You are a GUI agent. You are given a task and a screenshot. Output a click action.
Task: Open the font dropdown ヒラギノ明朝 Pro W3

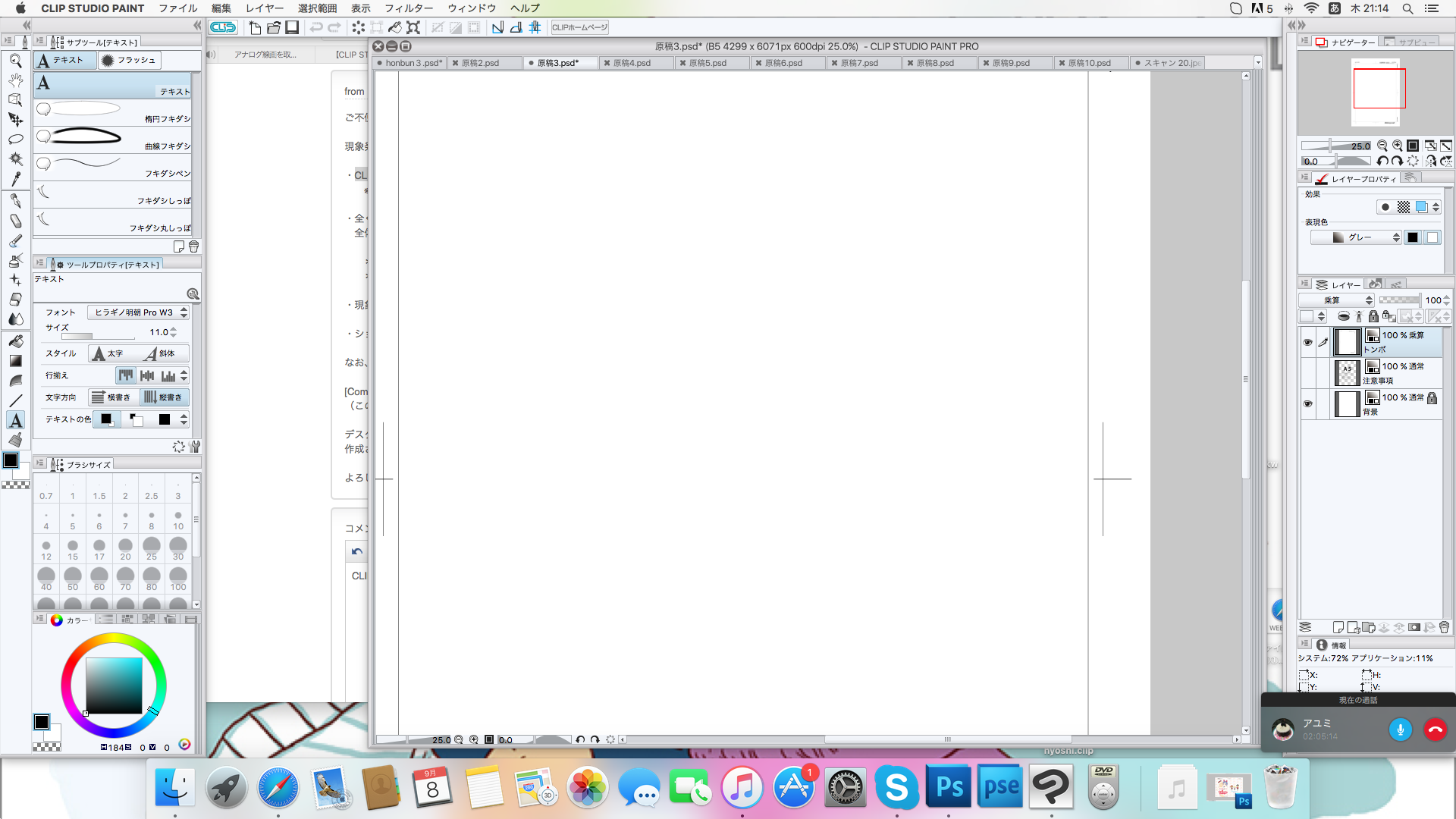coord(138,312)
